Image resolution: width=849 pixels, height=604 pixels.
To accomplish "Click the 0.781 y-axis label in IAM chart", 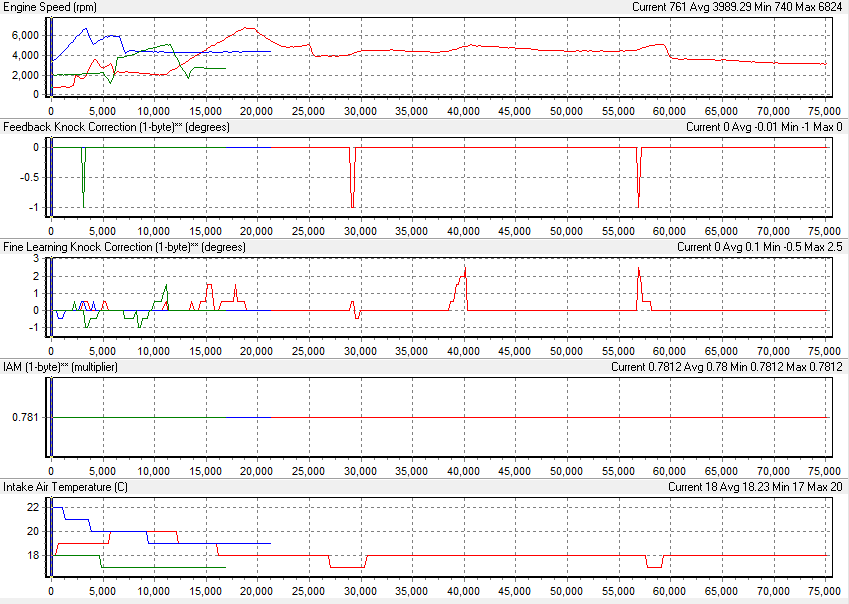I will (25, 417).
